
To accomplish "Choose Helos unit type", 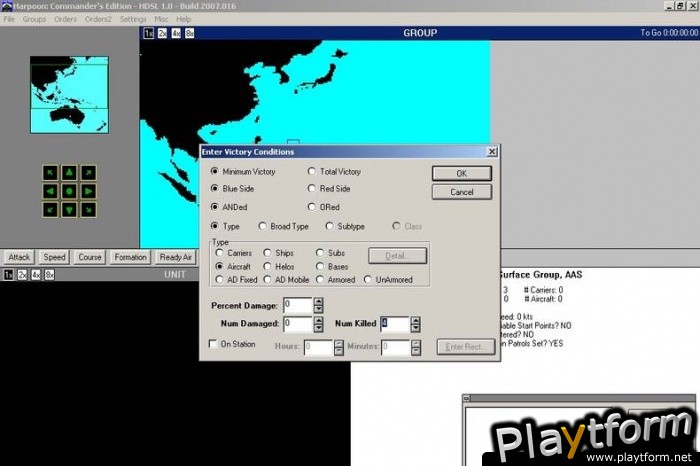I will tap(279, 266).
